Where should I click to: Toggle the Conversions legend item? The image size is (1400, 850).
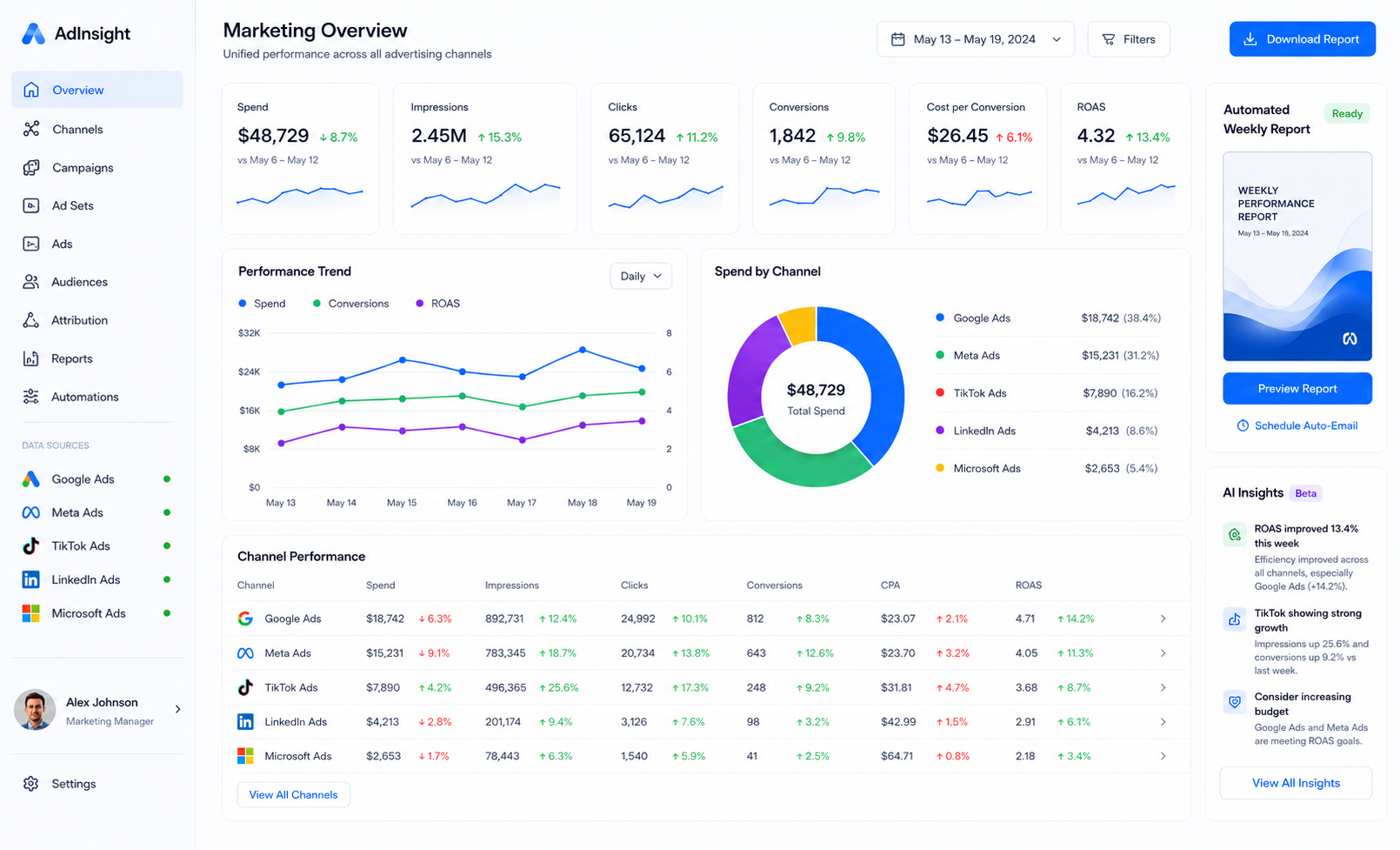(x=350, y=304)
